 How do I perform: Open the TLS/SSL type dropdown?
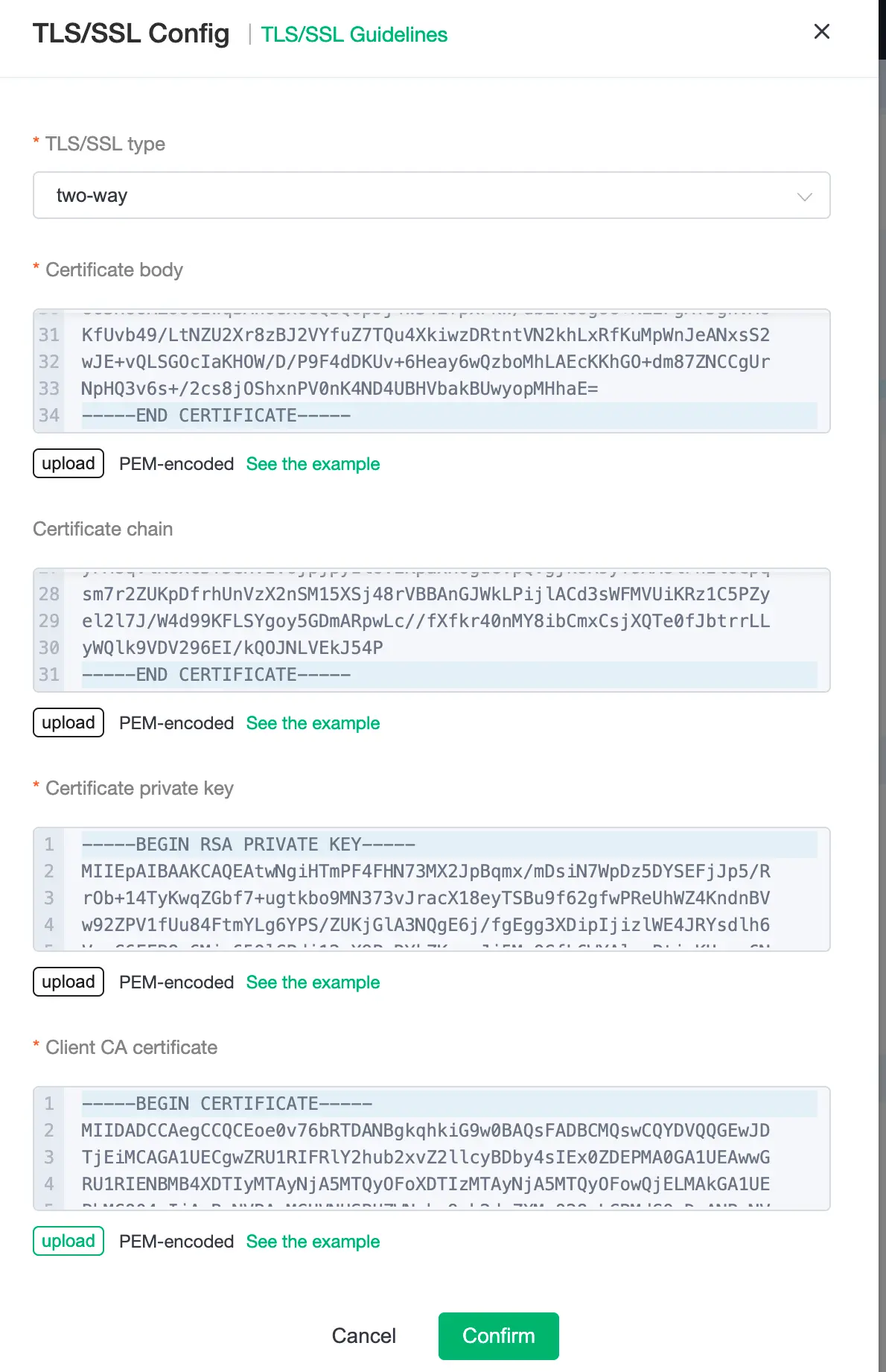(x=432, y=195)
